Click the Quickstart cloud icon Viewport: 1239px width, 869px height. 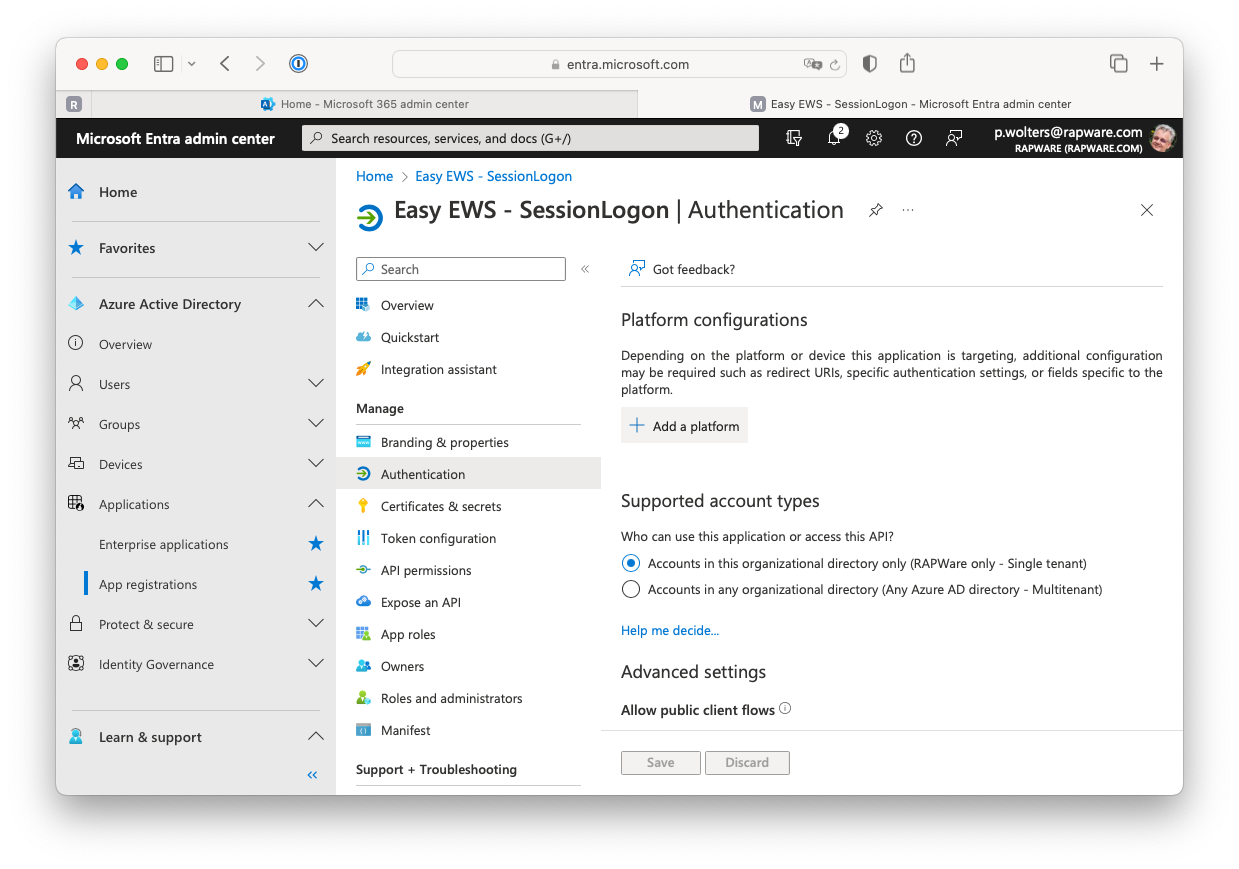click(364, 337)
